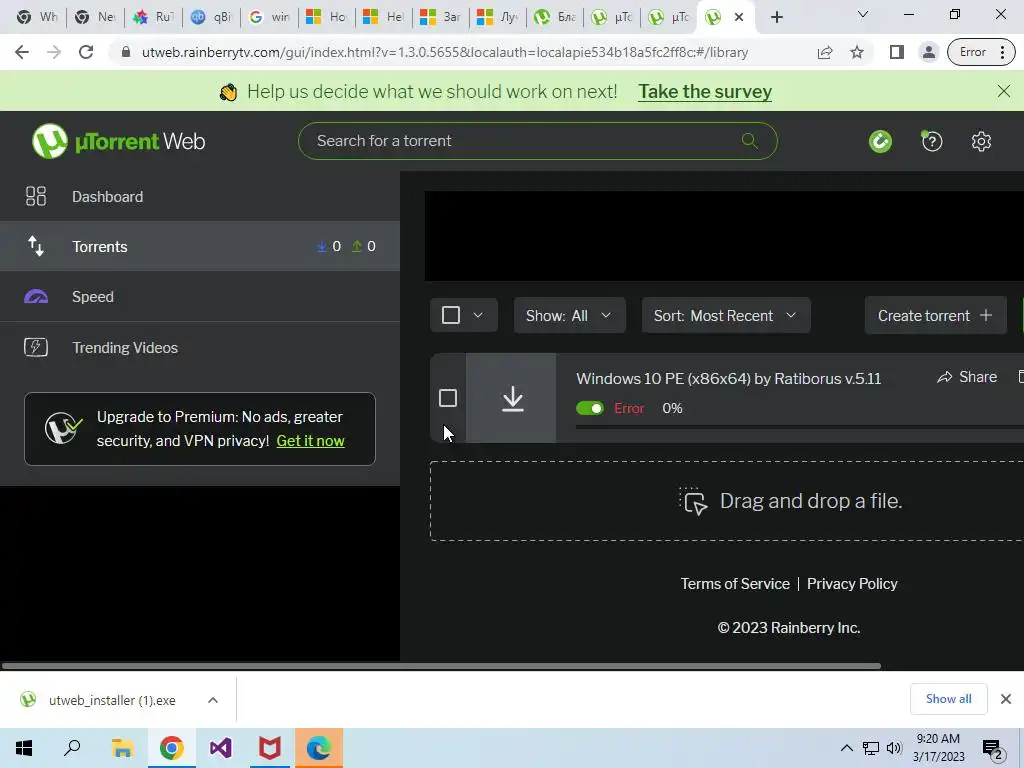Go to Dashboard in the sidebar
The width and height of the screenshot is (1024, 768).
coord(200,197)
